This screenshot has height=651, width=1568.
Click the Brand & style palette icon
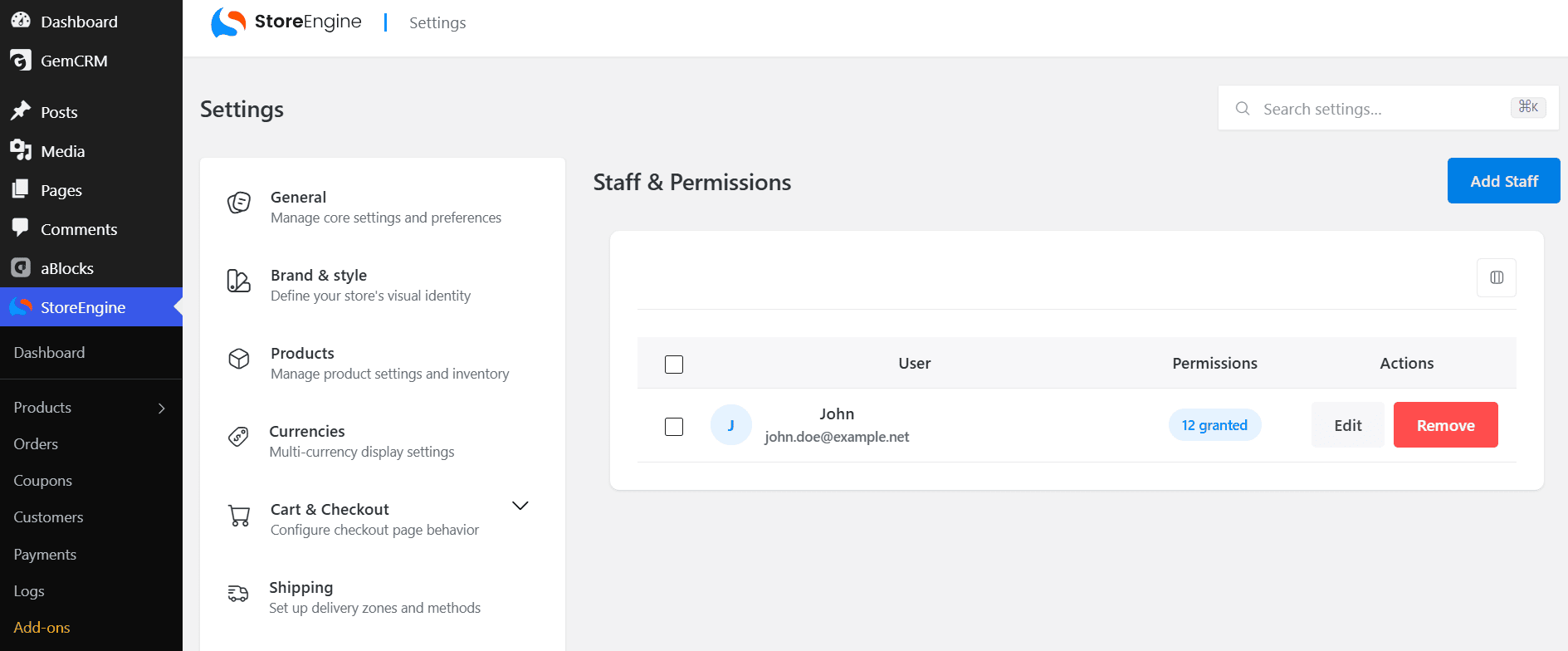click(x=239, y=281)
